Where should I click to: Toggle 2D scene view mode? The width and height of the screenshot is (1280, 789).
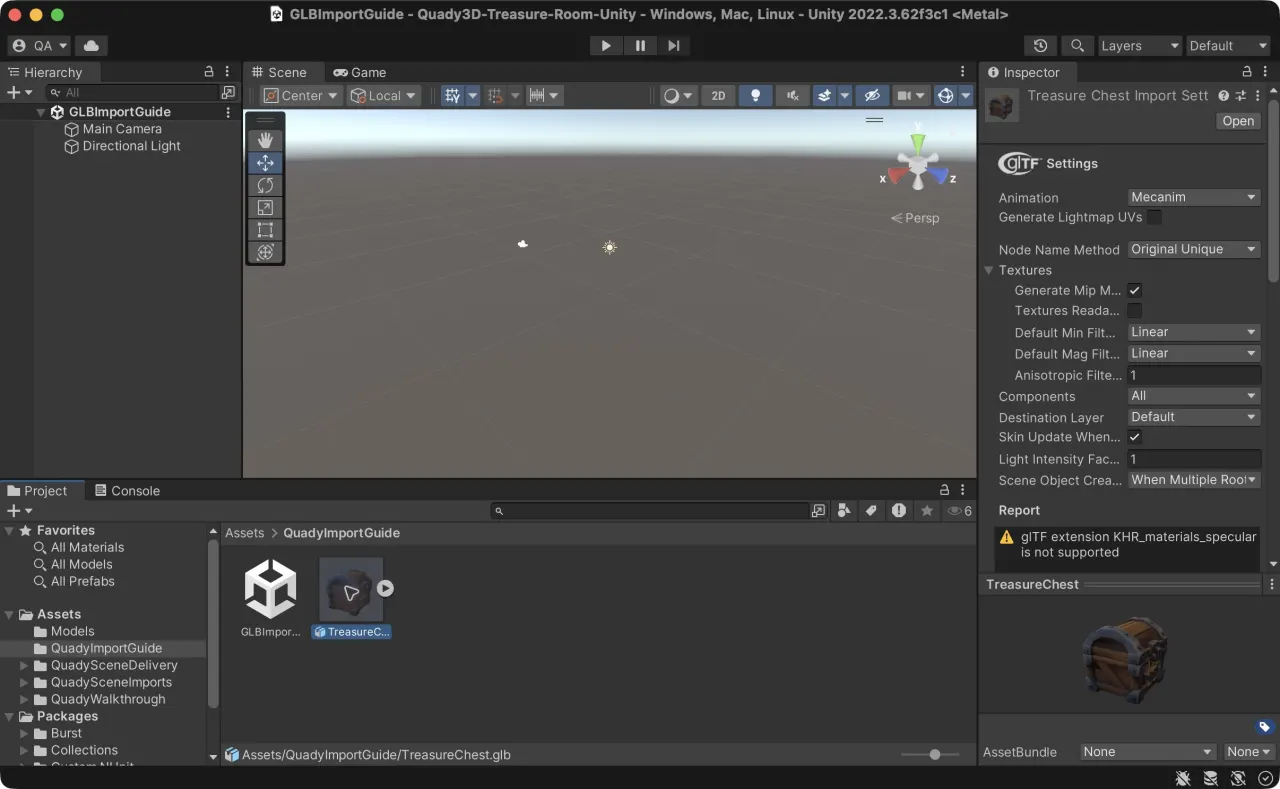coord(718,96)
